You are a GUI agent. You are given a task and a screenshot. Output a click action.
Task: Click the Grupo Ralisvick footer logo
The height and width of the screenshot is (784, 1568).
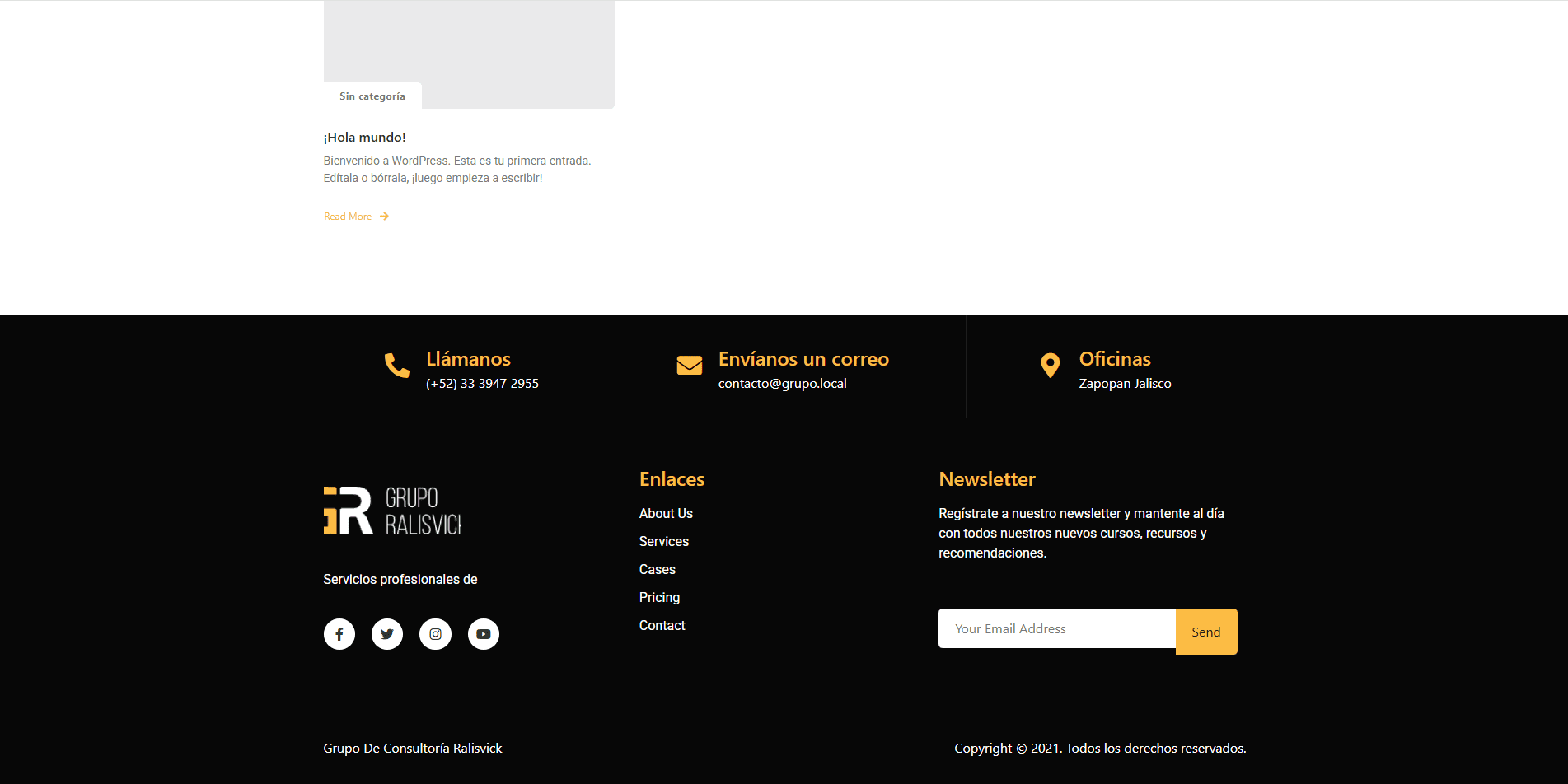(x=392, y=511)
